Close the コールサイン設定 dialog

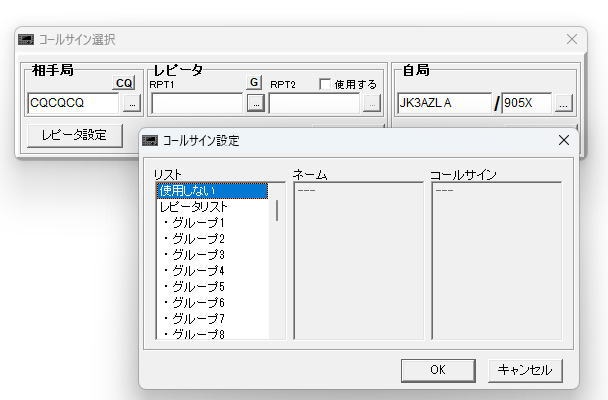[x=563, y=141]
